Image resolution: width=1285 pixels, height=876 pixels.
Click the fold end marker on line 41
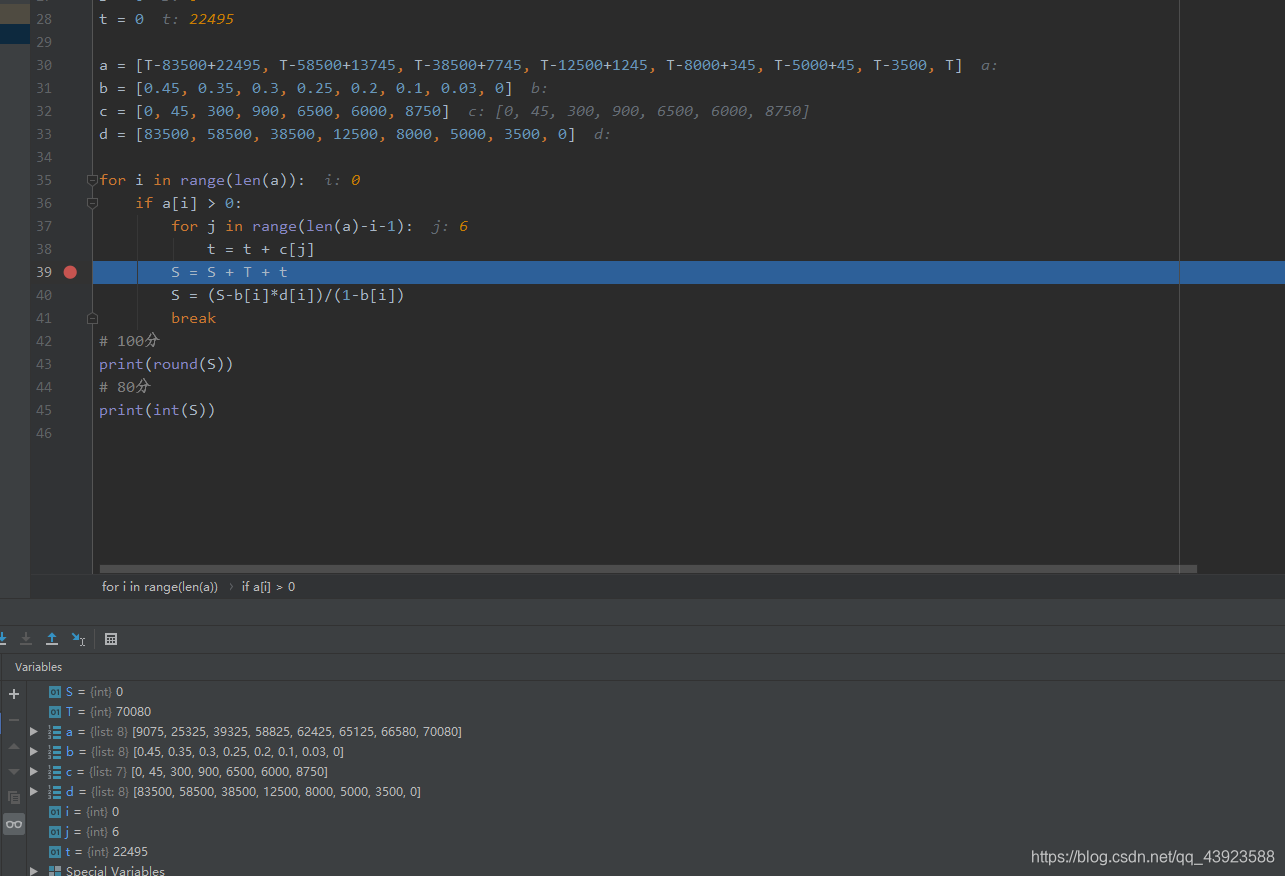click(x=92, y=318)
